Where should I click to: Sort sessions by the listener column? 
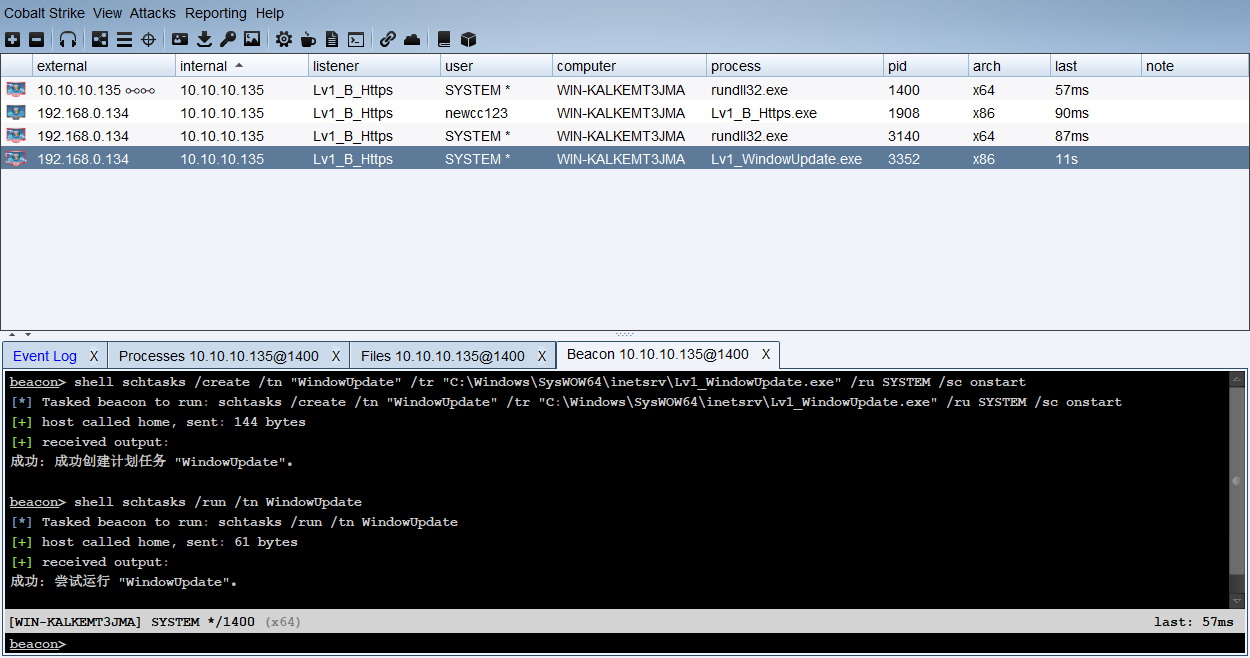pos(374,66)
